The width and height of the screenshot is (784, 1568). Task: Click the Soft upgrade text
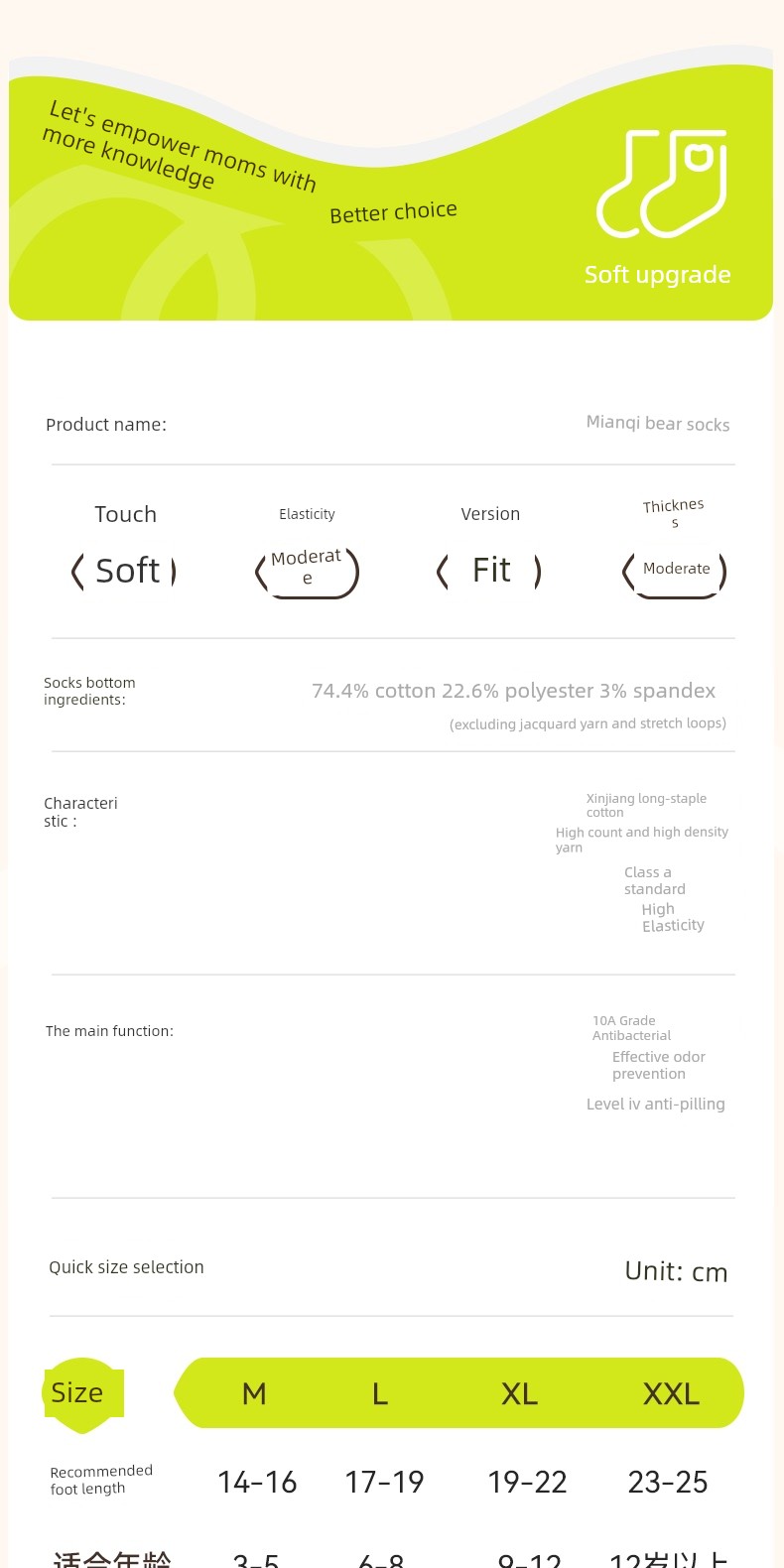658,275
